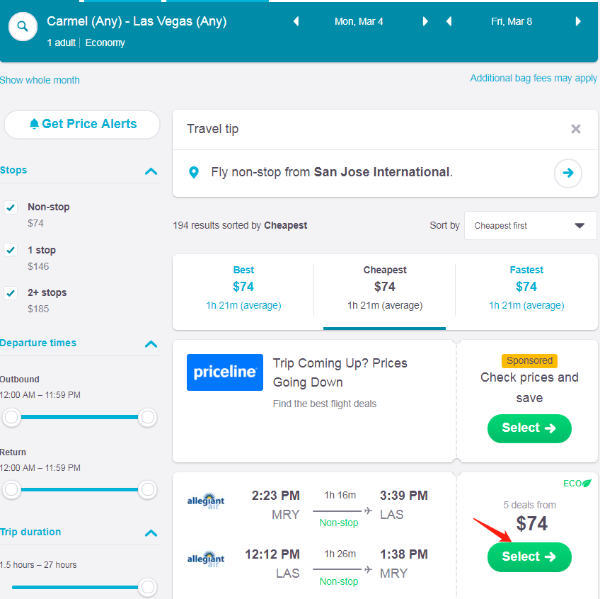The image size is (600, 599).
Task: Collapse the Departure times section
Action: [x=151, y=344]
